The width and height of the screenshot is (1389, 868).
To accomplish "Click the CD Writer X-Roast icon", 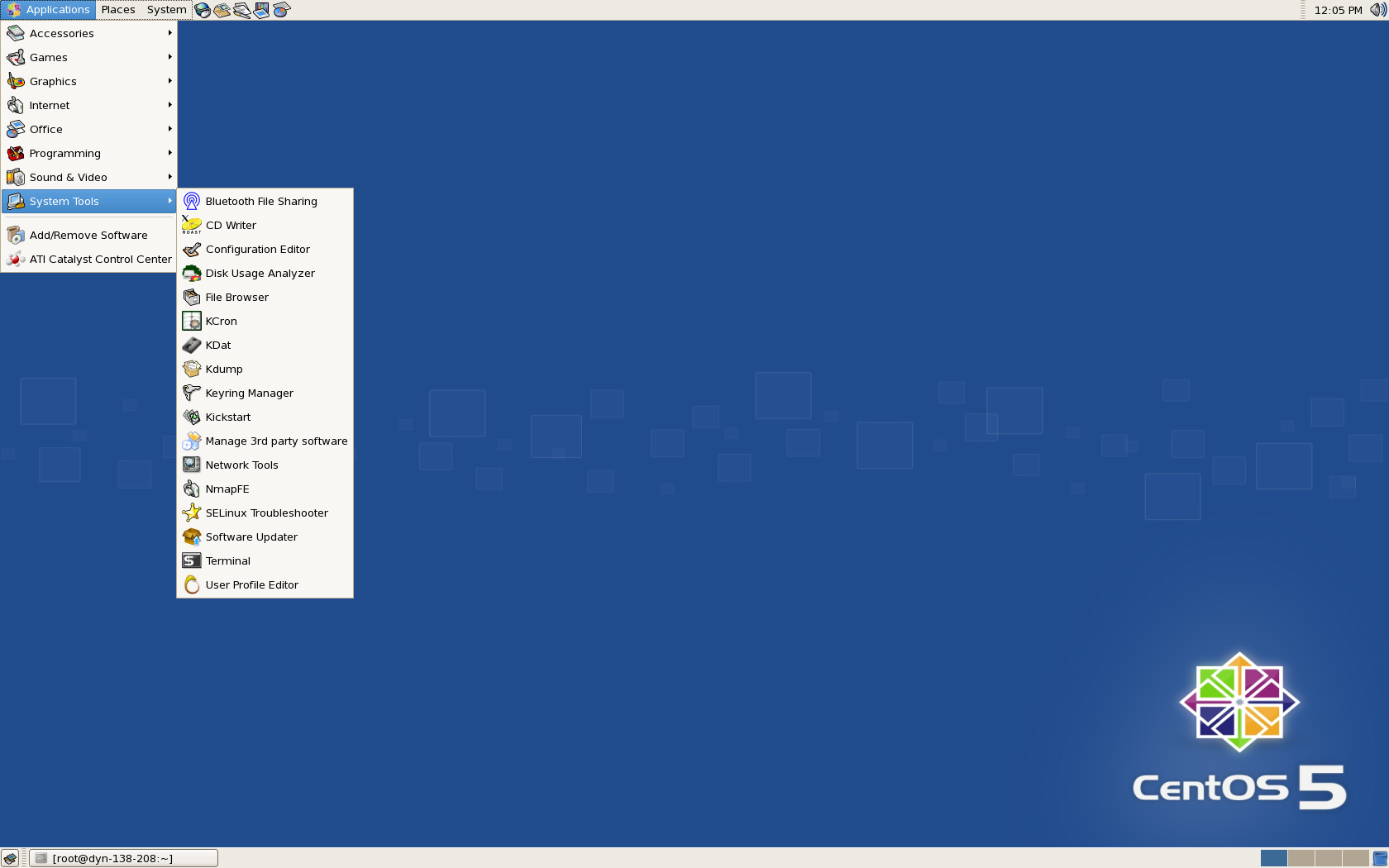I will click(x=192, y=225).
